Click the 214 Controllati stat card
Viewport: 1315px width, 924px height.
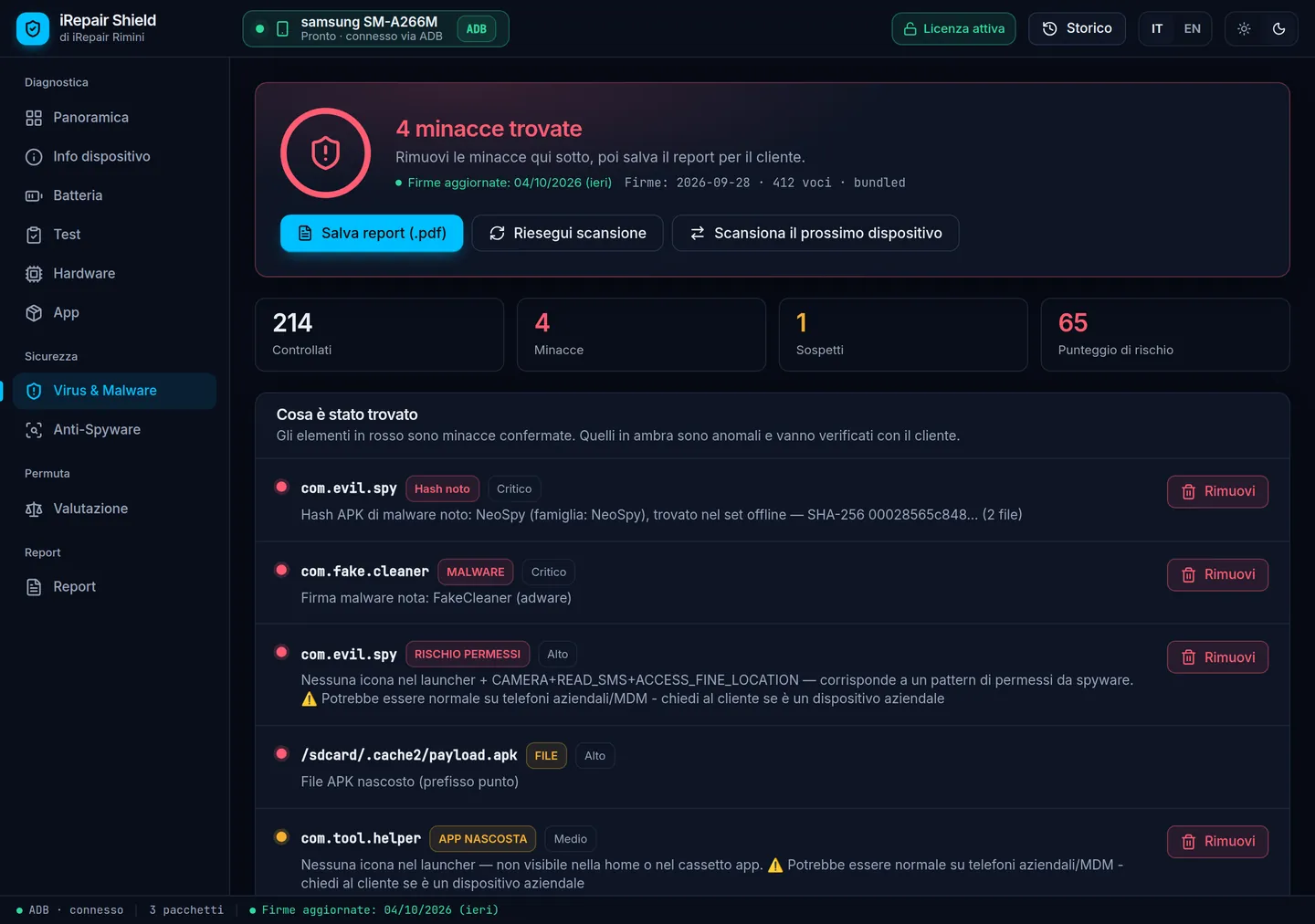(379, 335)
